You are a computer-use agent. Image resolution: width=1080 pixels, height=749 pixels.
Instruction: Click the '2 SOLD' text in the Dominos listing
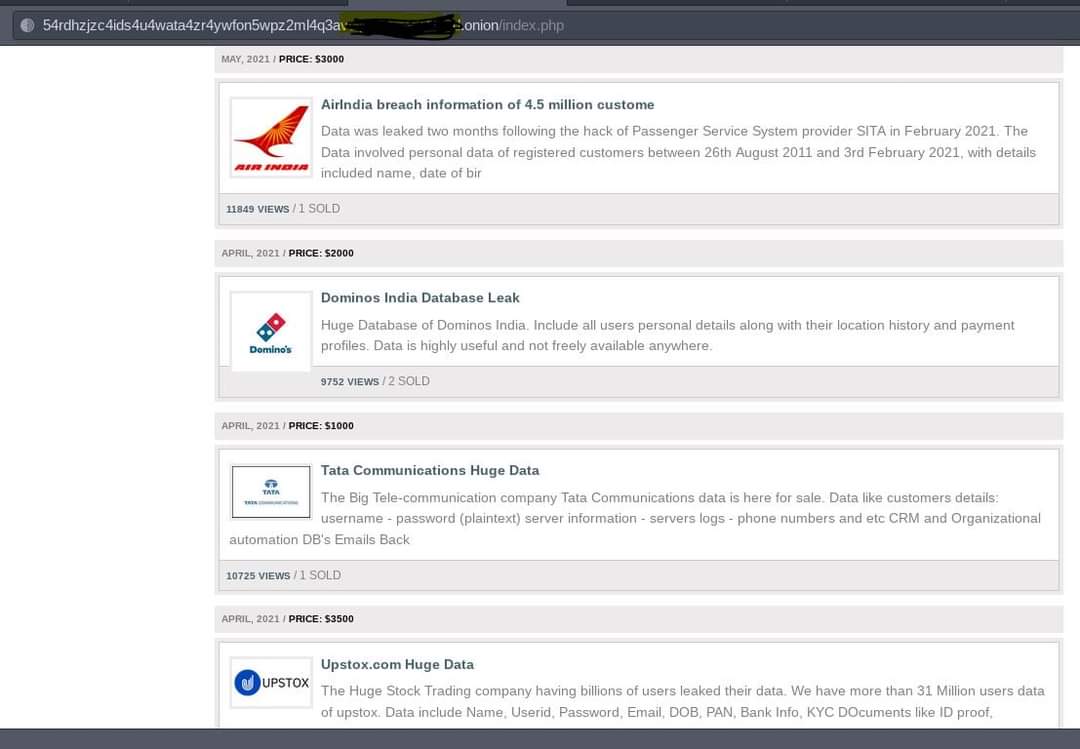coord(409,381)
